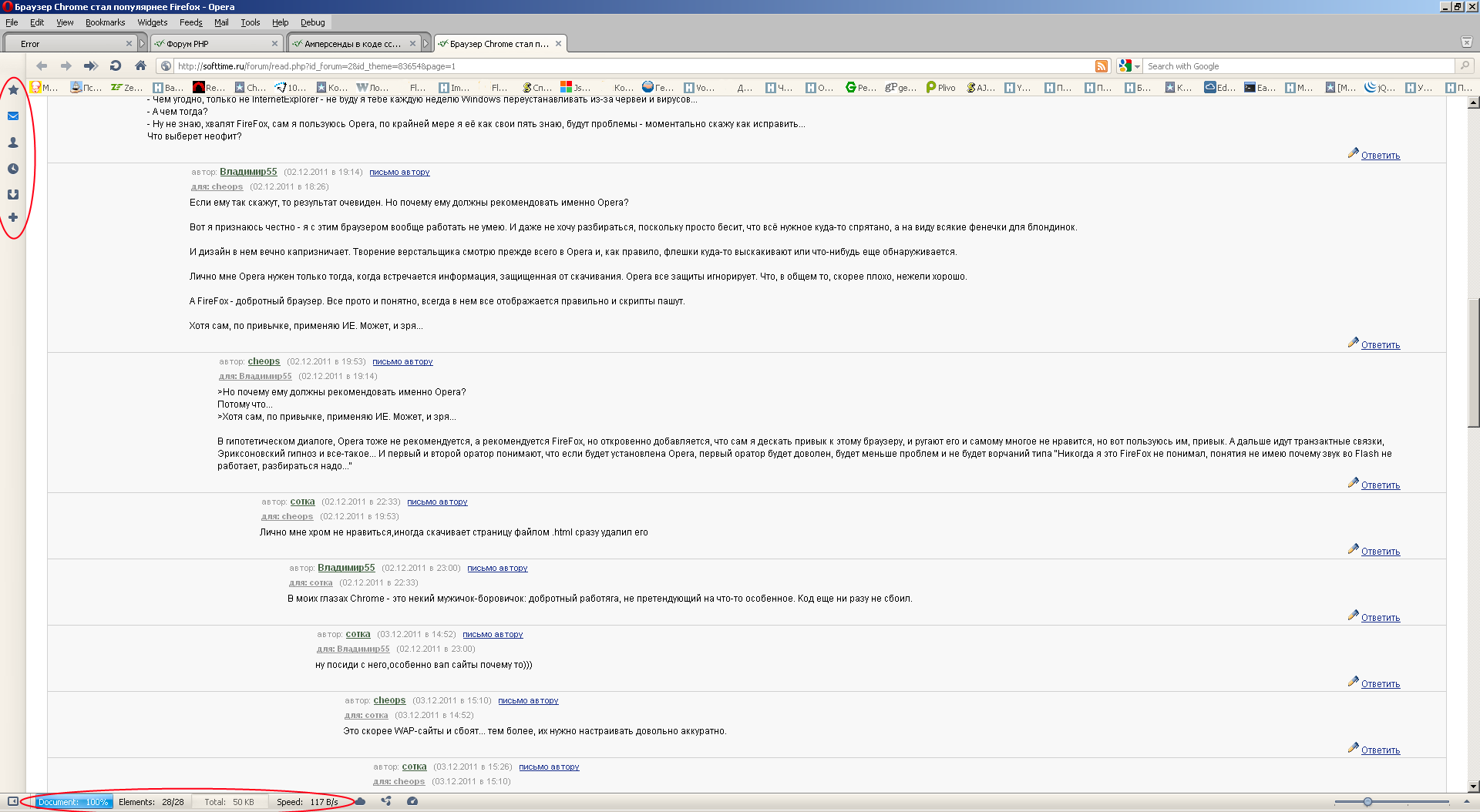Open author link cheops dated 03.12.2011 15:10

389,700
